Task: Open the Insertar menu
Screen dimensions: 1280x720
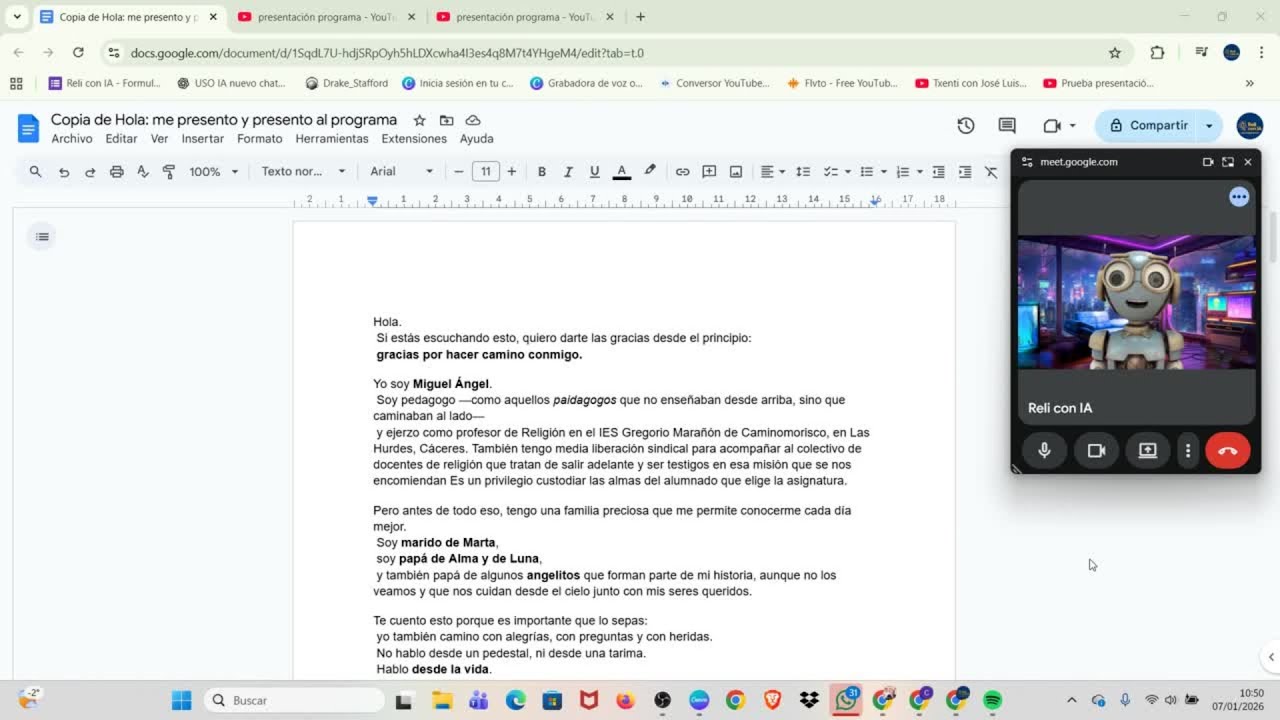Action: [203, 139]
